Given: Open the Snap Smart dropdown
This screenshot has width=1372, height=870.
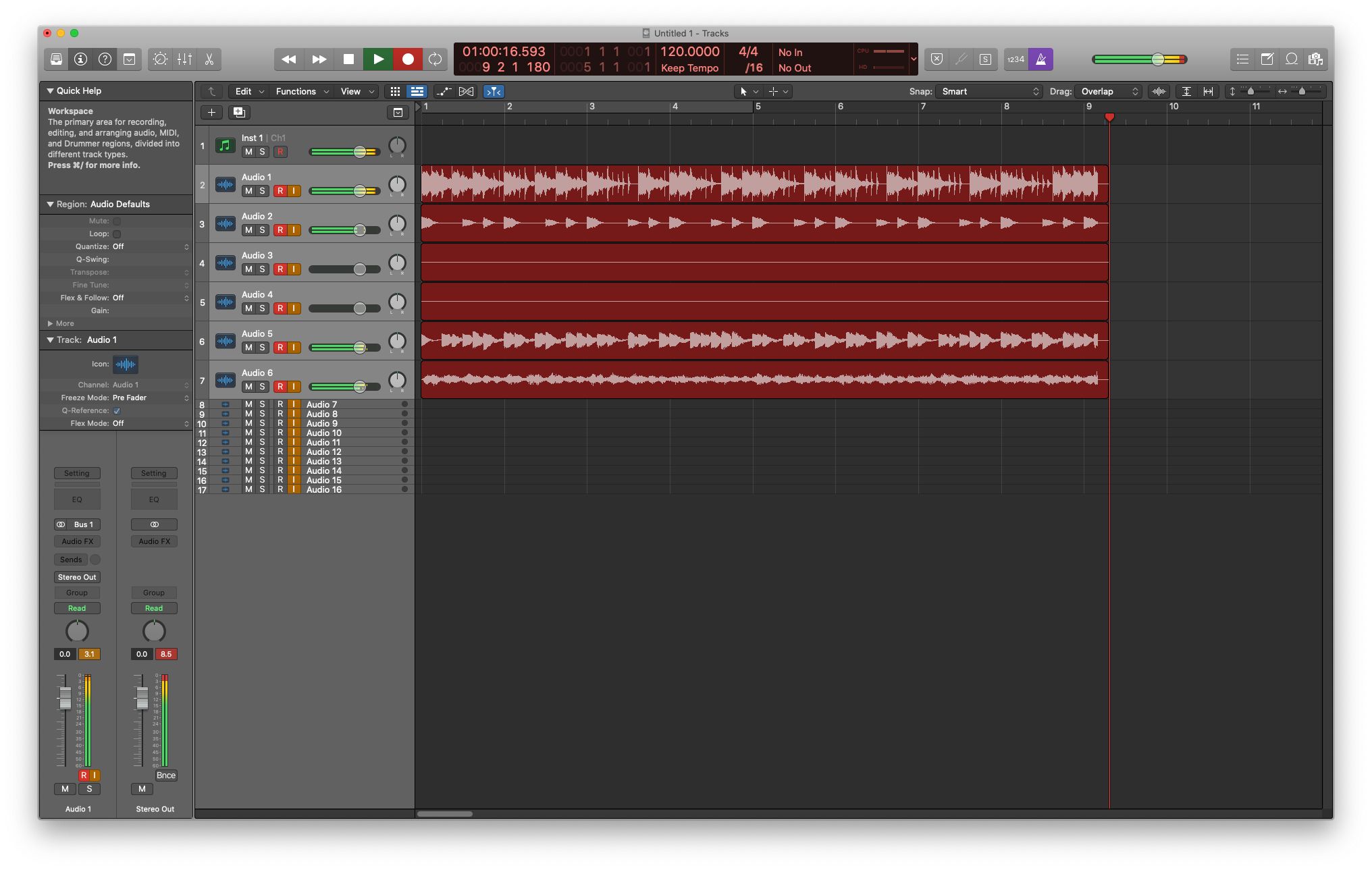Looking at the screenshot, I should (x=989, y=91).
